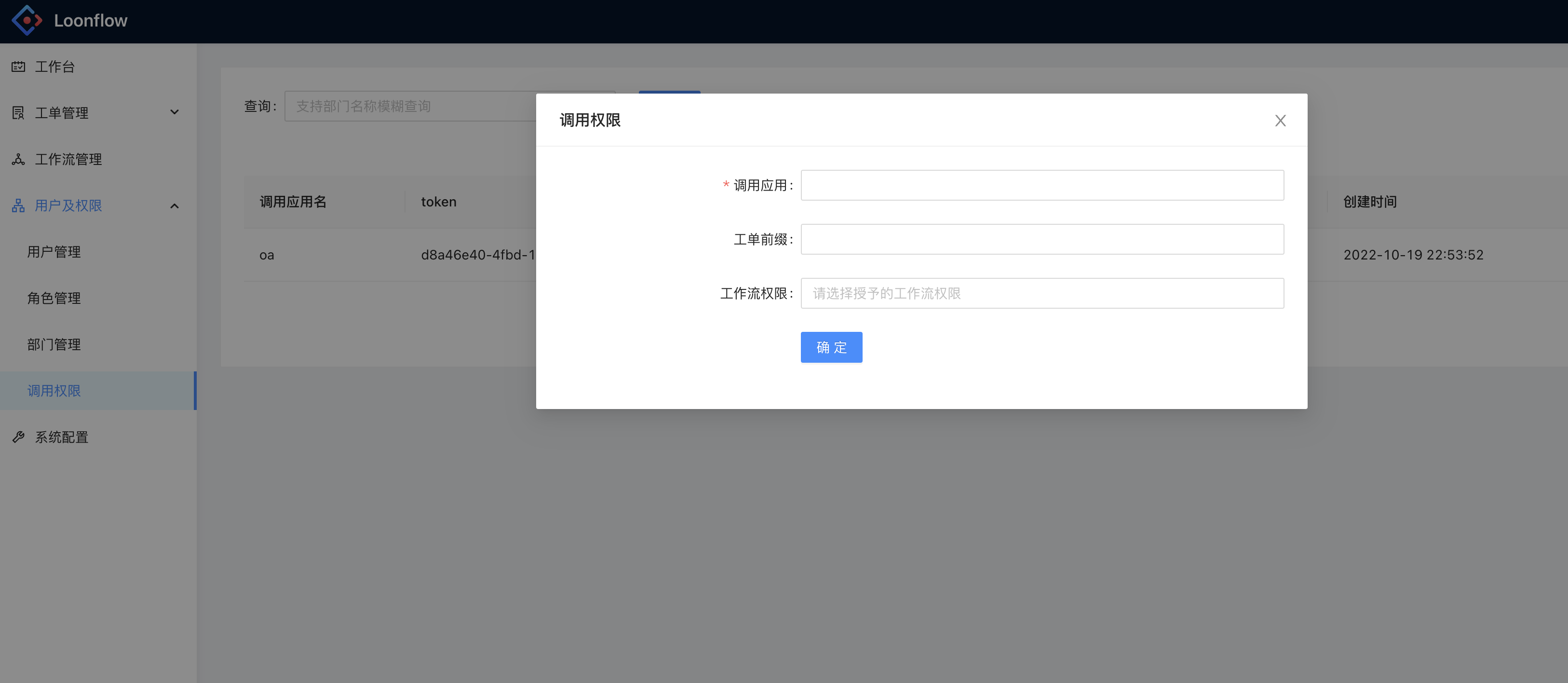
Task: Click the 系统配置 wrench icon
Action: tap(18, 437)
